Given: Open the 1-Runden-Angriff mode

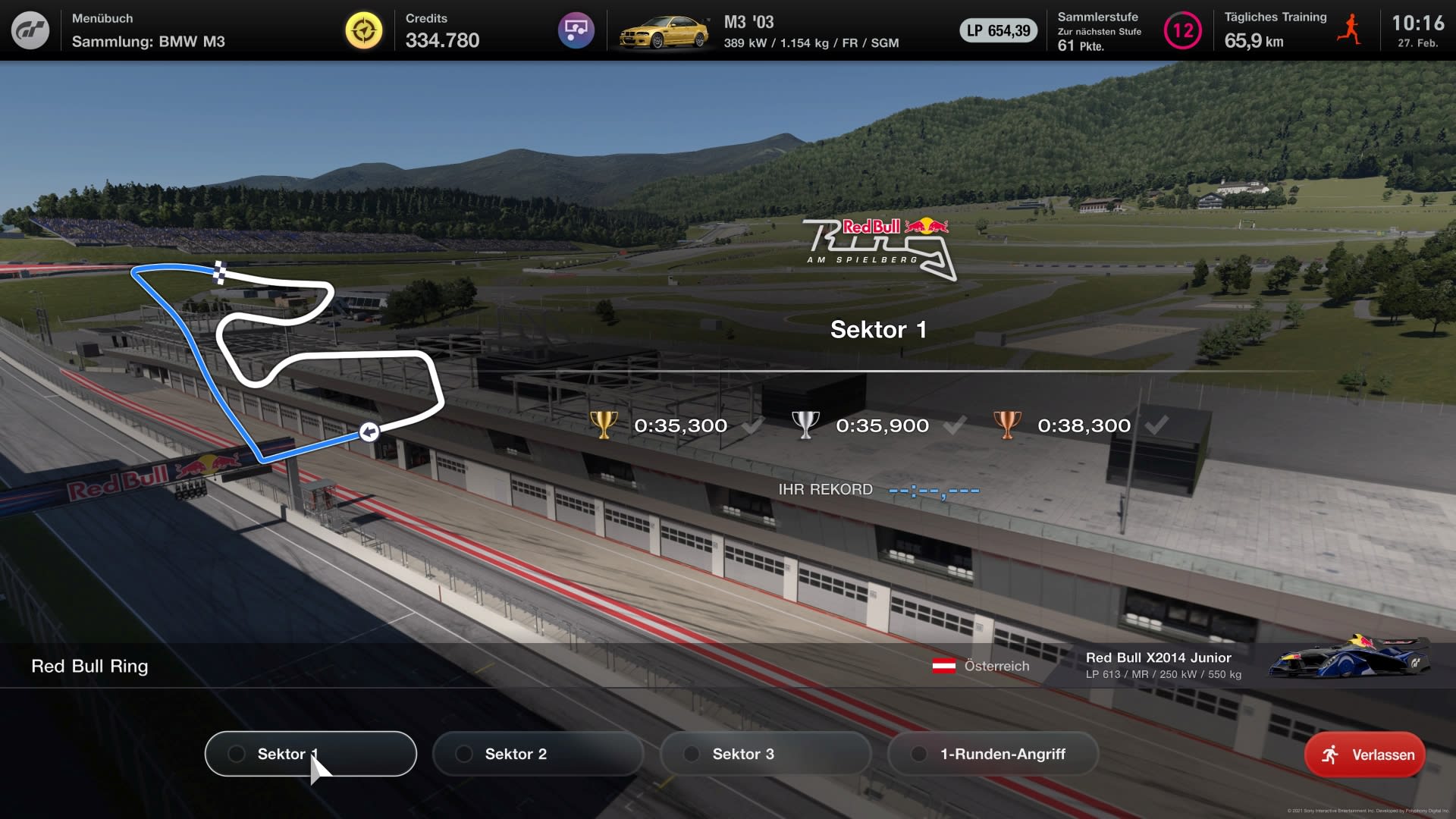Looking at the screenshot, I should click(1001, 754).
